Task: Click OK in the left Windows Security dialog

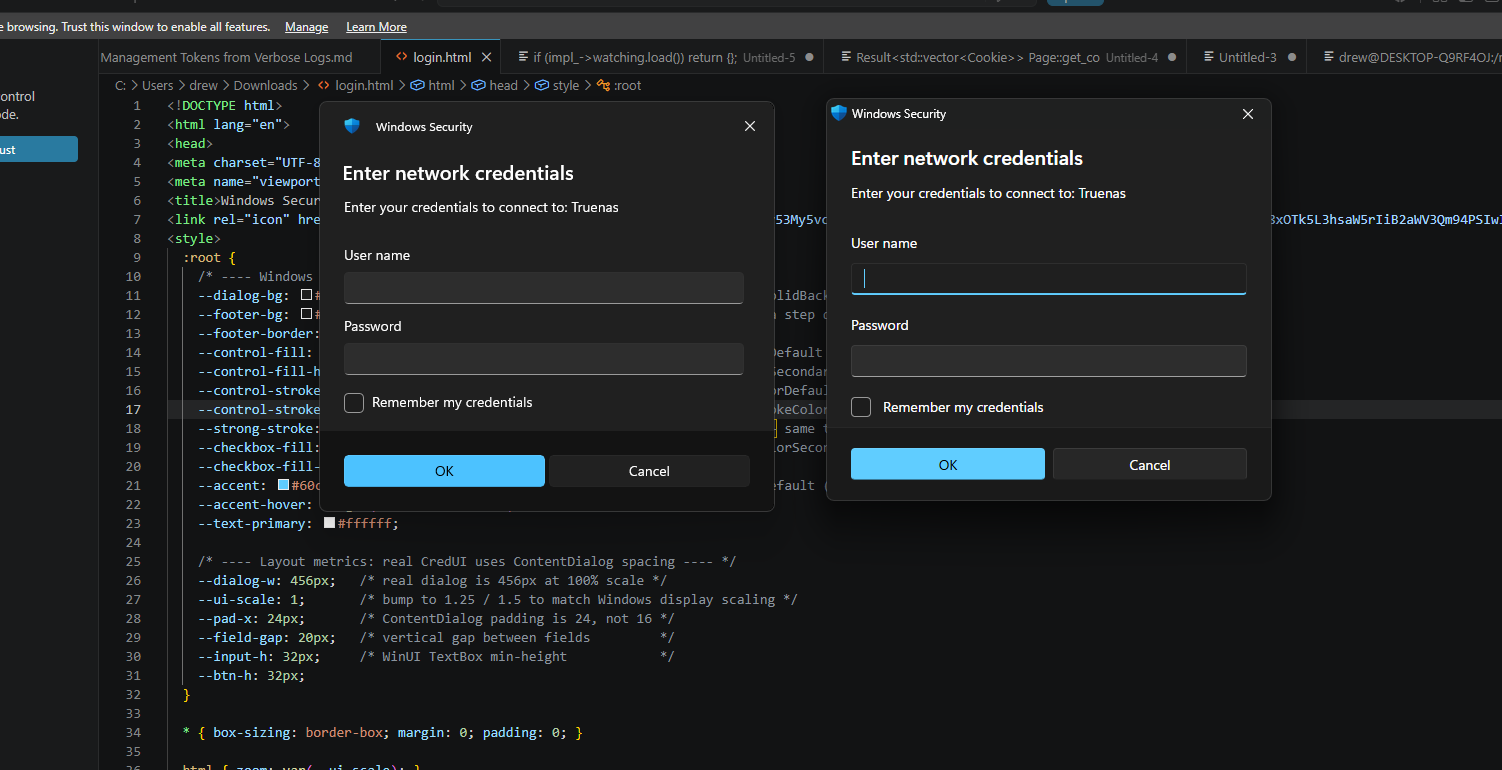Action: (x=444, y=471)
